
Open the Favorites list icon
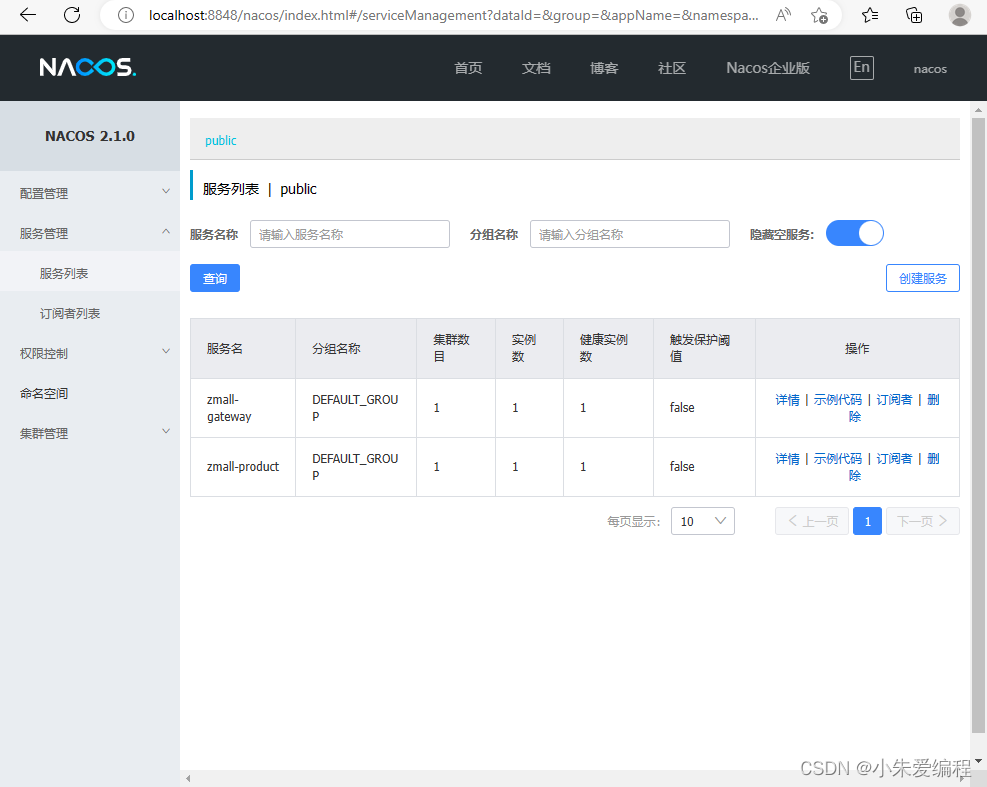[x=870, y=15]
